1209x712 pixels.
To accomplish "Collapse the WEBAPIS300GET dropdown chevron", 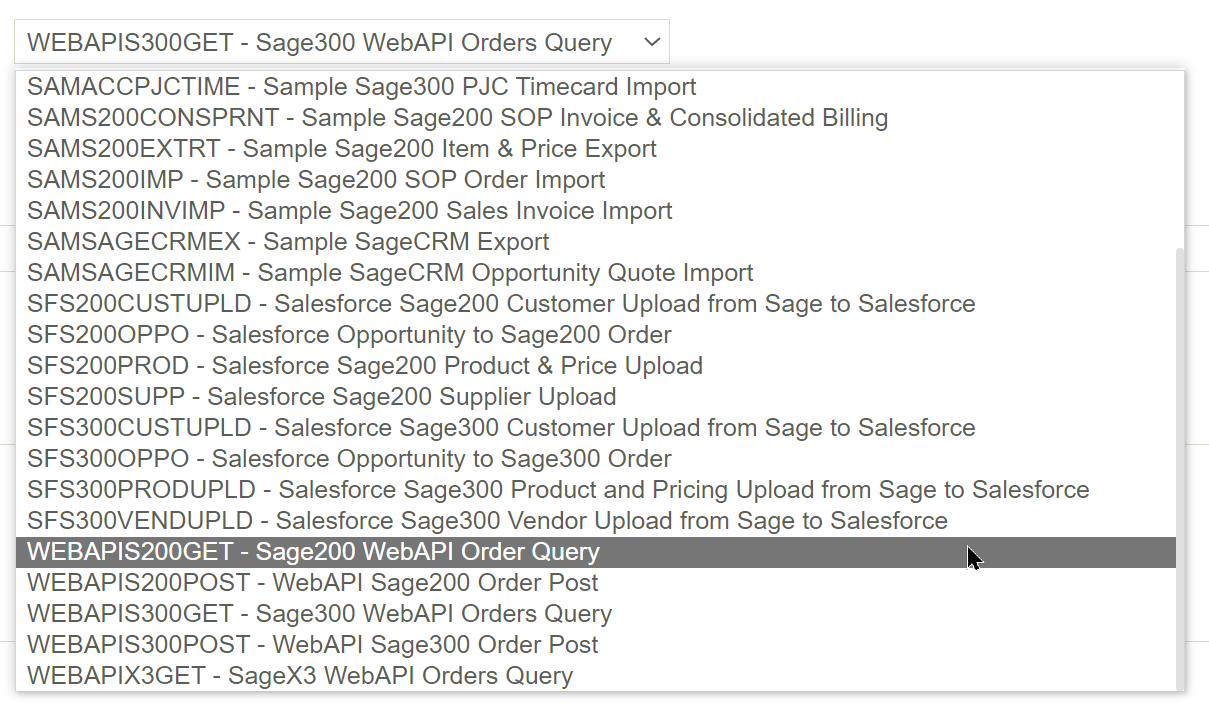I will click(x=652, y=42).
